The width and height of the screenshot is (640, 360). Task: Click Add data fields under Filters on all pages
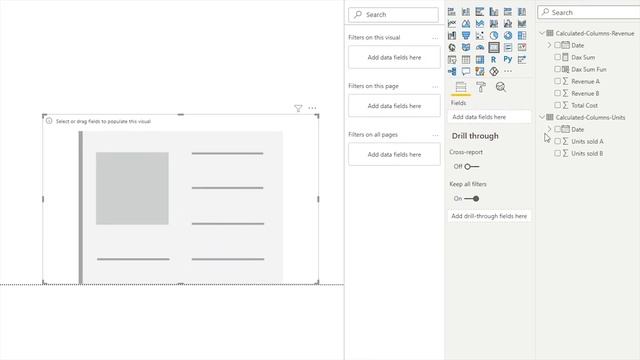[x=394, y=155]
